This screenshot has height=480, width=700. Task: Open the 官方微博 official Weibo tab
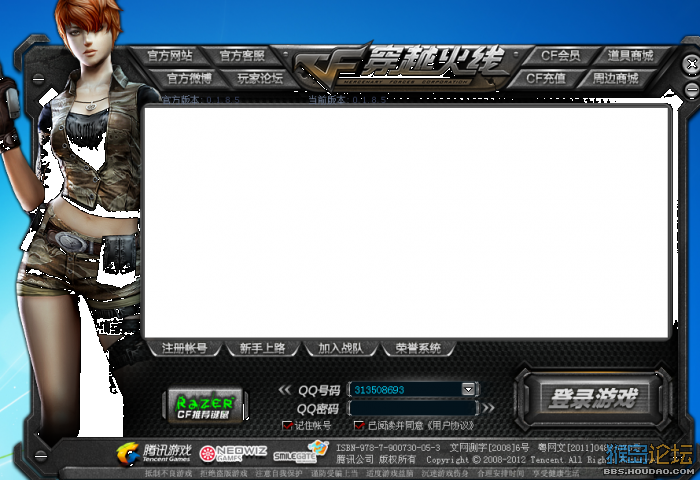click(x=188, y=78)
